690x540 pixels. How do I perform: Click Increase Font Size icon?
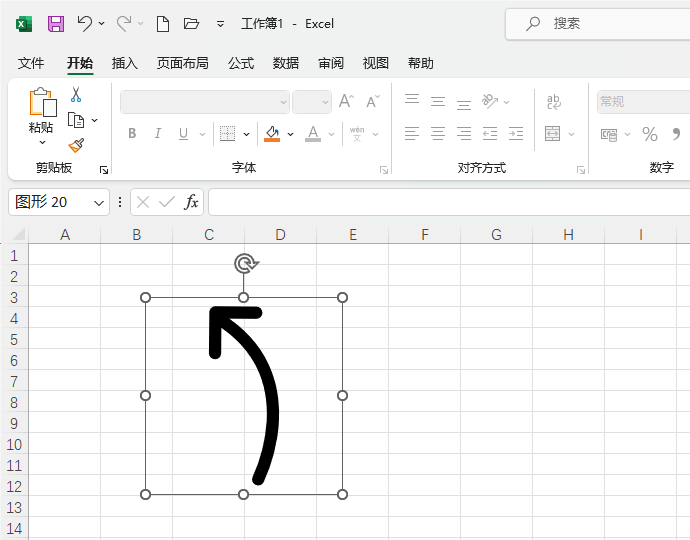346,101
